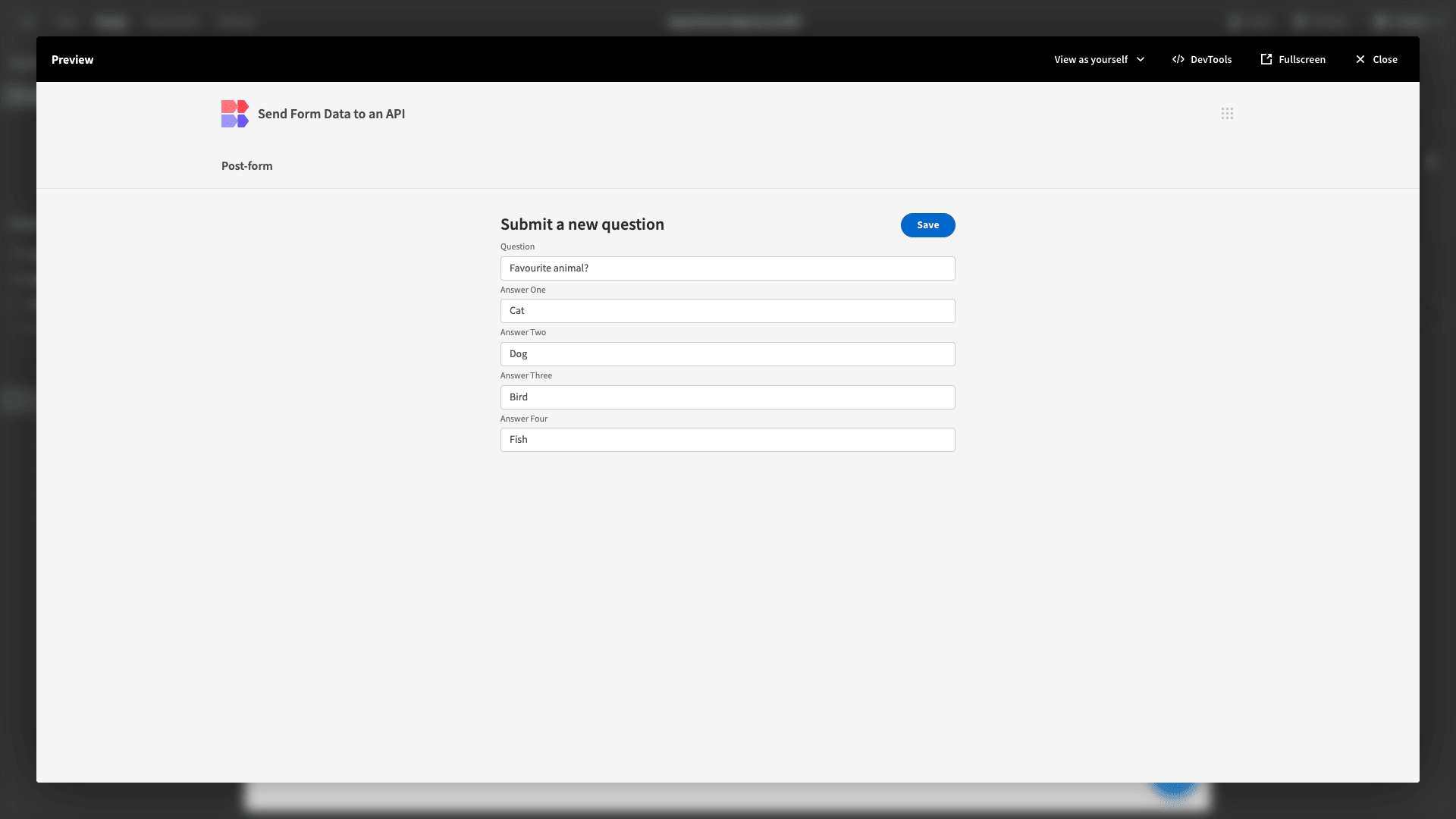Click the Post-form section label
The height and width of the screenshot is (819, 1456).
[x=247, y=165]
